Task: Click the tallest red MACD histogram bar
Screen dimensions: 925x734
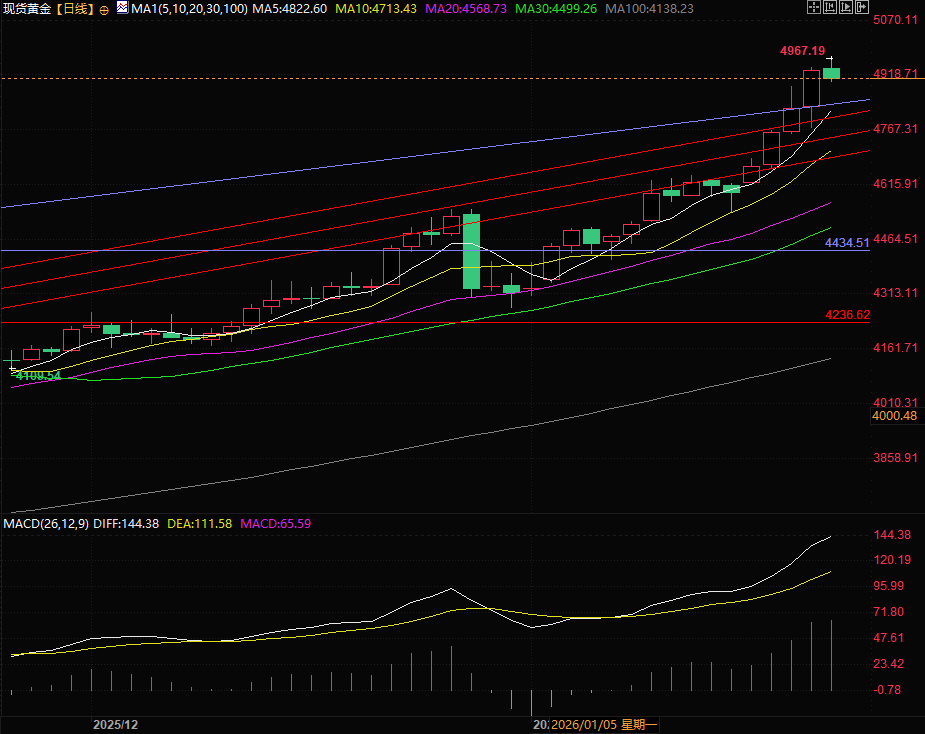Action: click(831, 655)
